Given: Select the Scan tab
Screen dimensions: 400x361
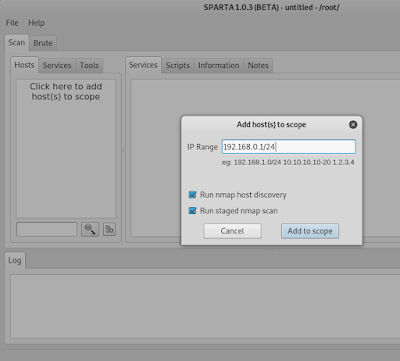Looking at the screenshot, I should point(17,43).
